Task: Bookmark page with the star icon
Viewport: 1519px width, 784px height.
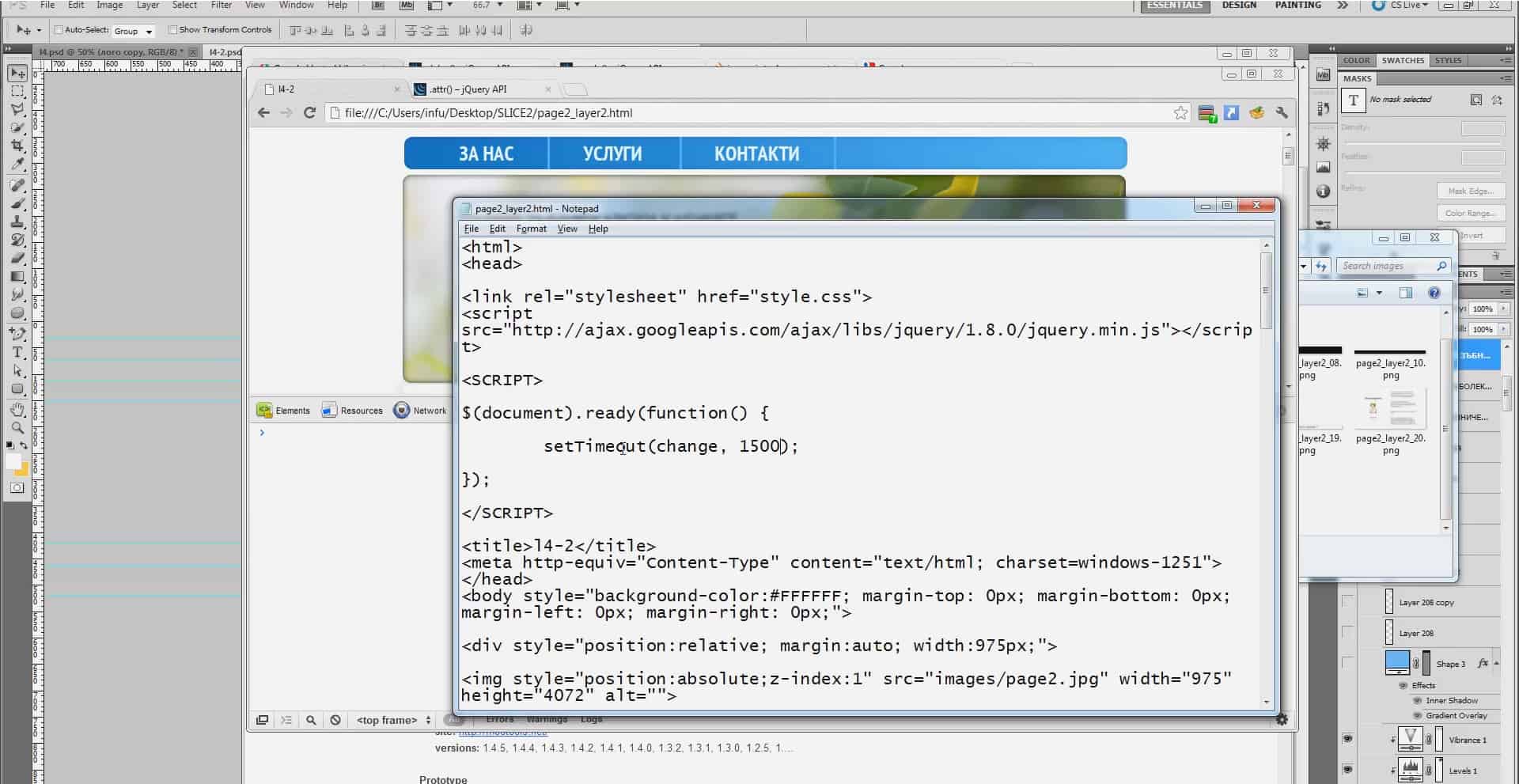Action: point(1180,113)
